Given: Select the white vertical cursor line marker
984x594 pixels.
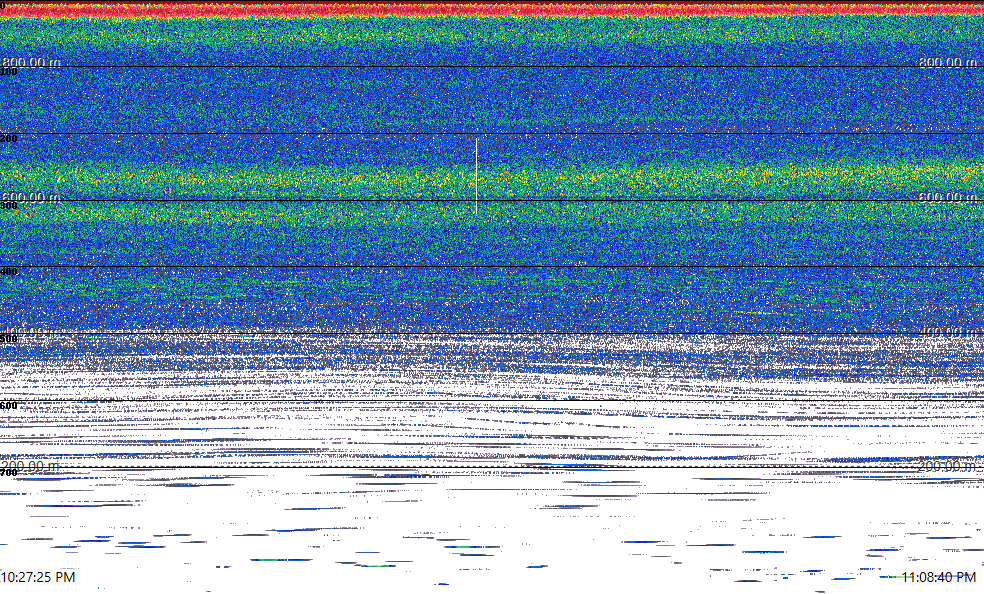Looking at the screenshot, I should [x=476, y=176].
